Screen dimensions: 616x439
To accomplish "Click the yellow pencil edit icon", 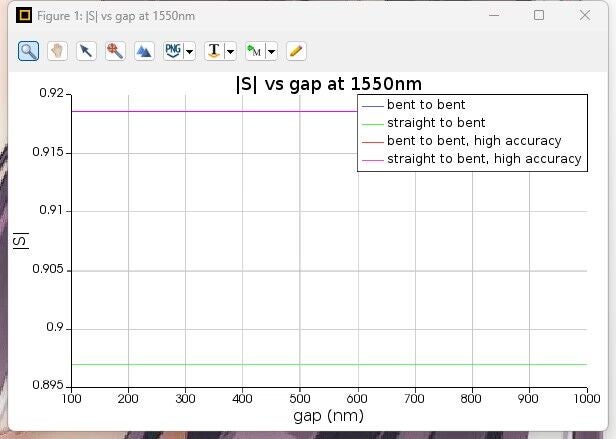I will (x=296, y=51).
